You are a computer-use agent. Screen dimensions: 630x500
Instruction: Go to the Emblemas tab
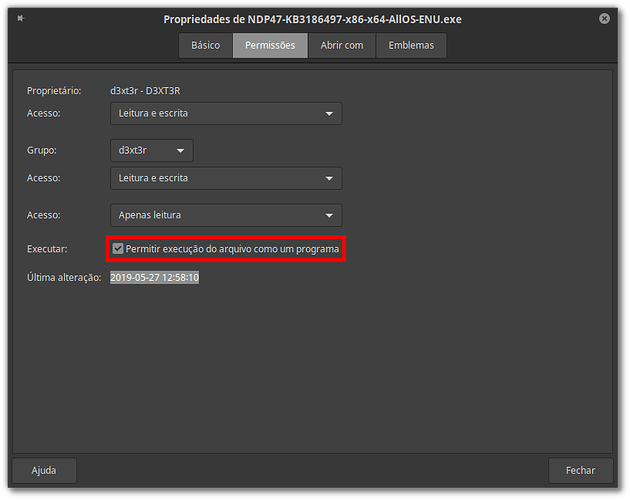tap(411, 45)
